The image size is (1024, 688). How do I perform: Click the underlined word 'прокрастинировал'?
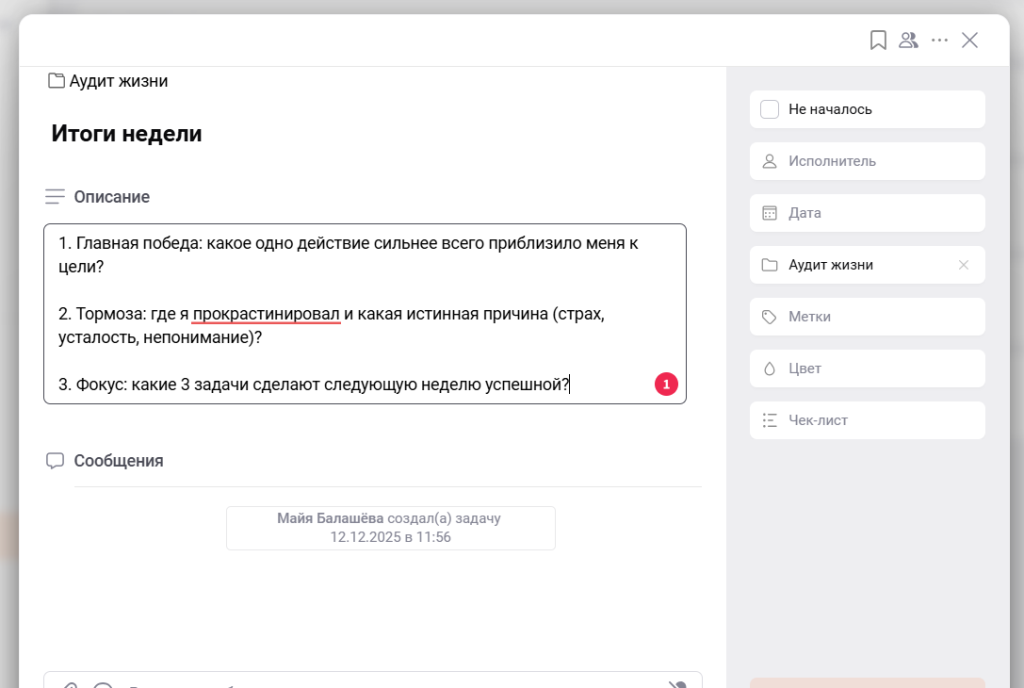click(x=266, y=314)
